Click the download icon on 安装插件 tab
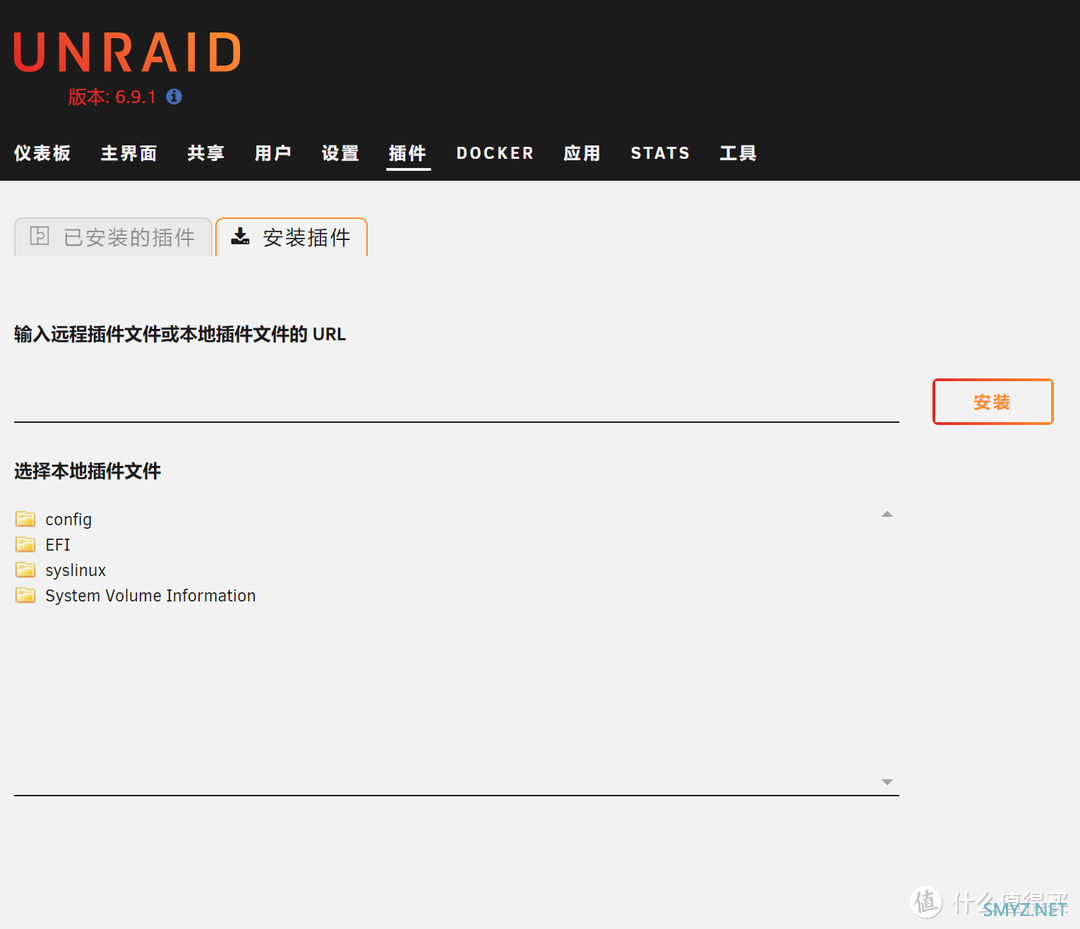 point(240,236)
